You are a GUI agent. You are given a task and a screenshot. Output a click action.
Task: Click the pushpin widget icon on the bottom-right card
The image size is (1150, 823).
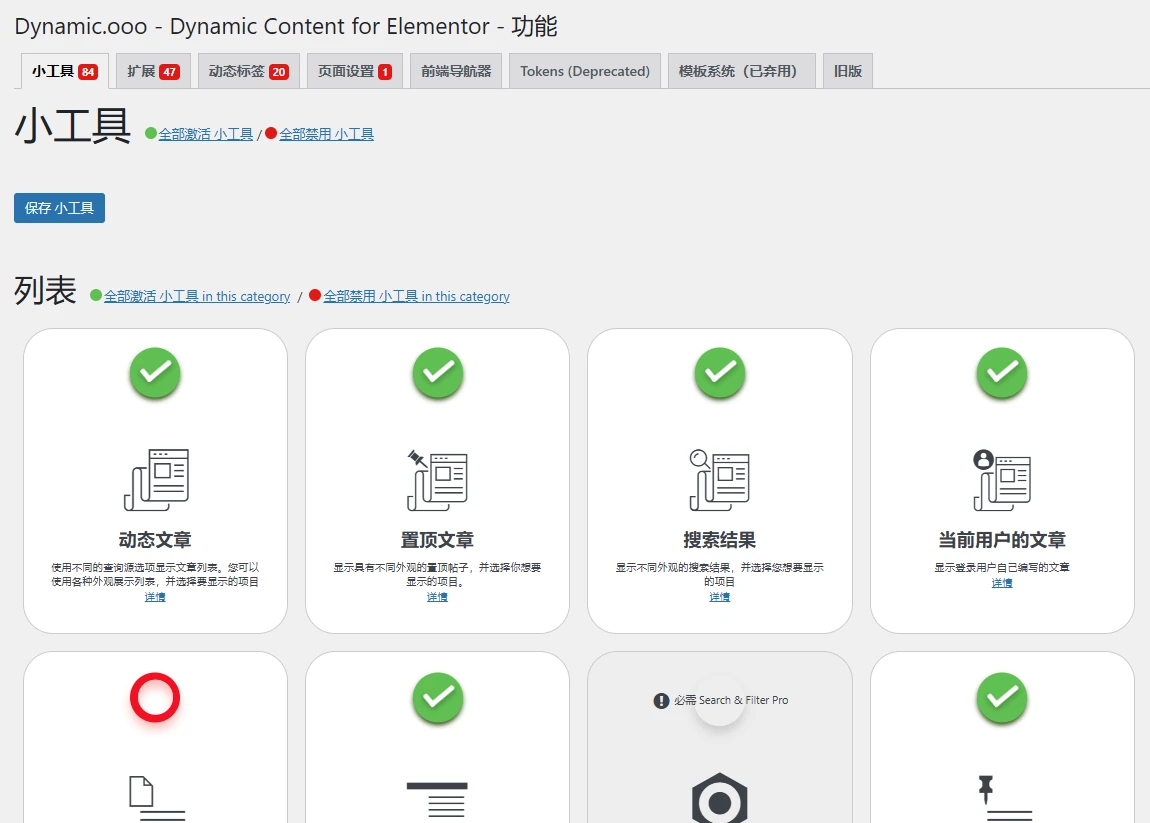click(1001, 800)
